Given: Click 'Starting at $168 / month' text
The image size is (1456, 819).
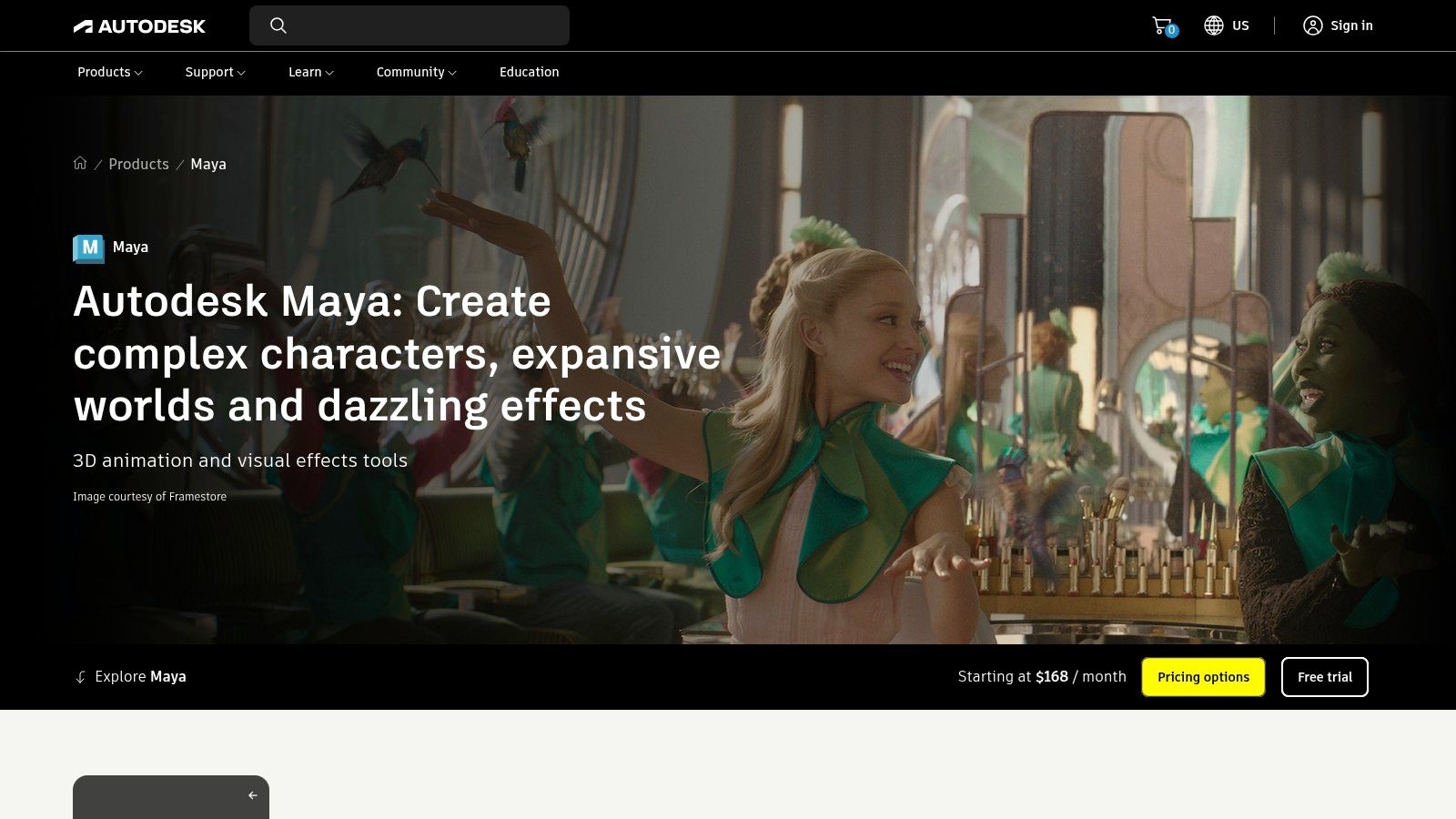Looking at the screenshot, I should pyautogui.click(x=1042, y=677).
